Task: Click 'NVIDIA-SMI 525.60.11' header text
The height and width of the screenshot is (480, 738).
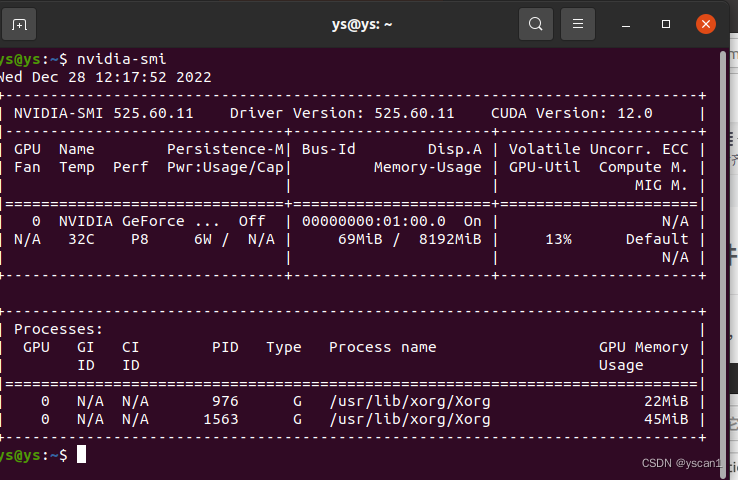Action: [x=104, y=113]
